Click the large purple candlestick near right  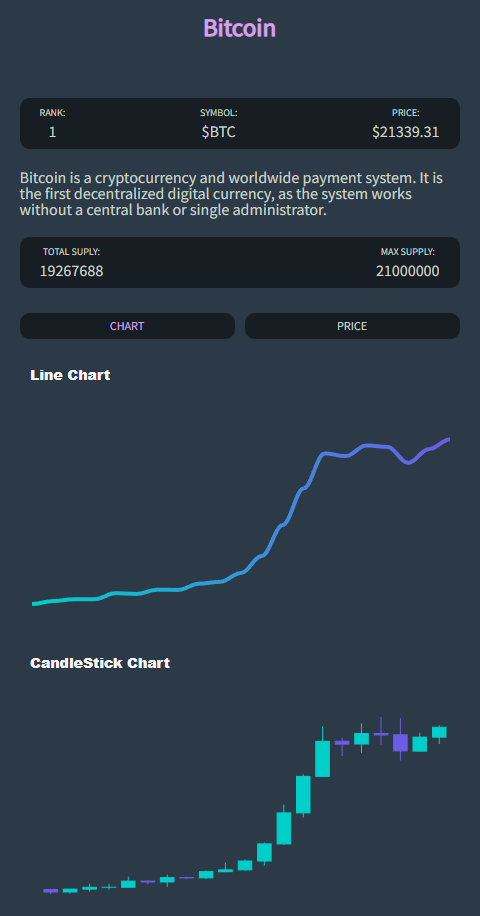(x=401, y=742)
